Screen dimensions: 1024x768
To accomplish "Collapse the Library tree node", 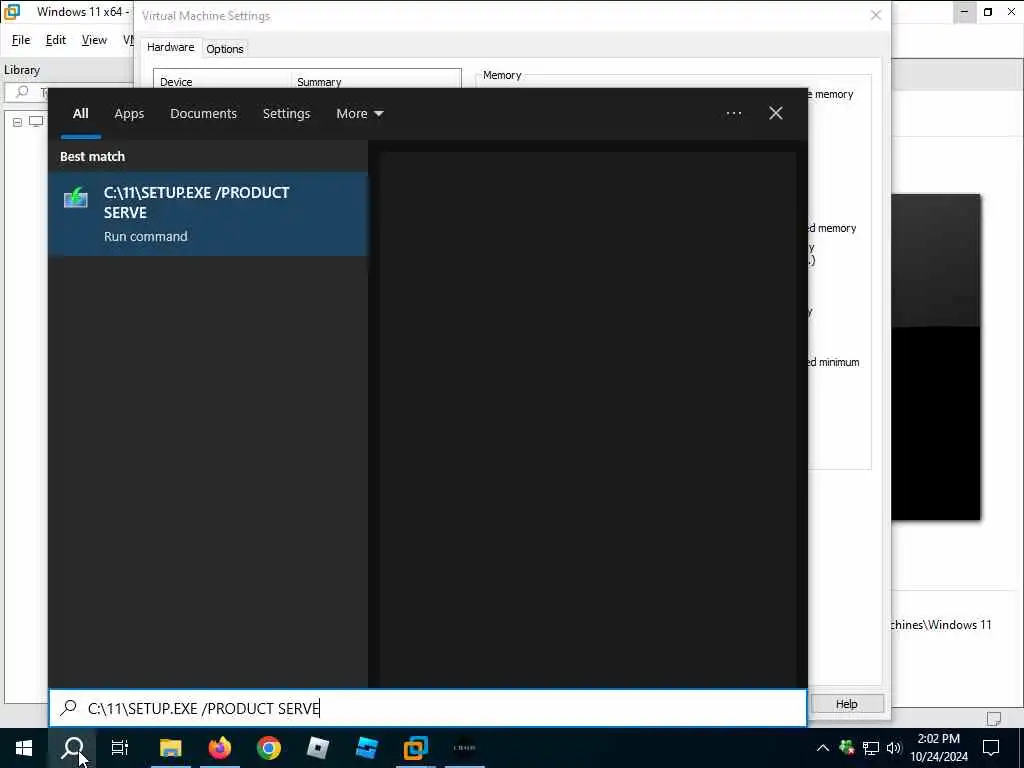I will pyautogui.click(x=18, y=122).
